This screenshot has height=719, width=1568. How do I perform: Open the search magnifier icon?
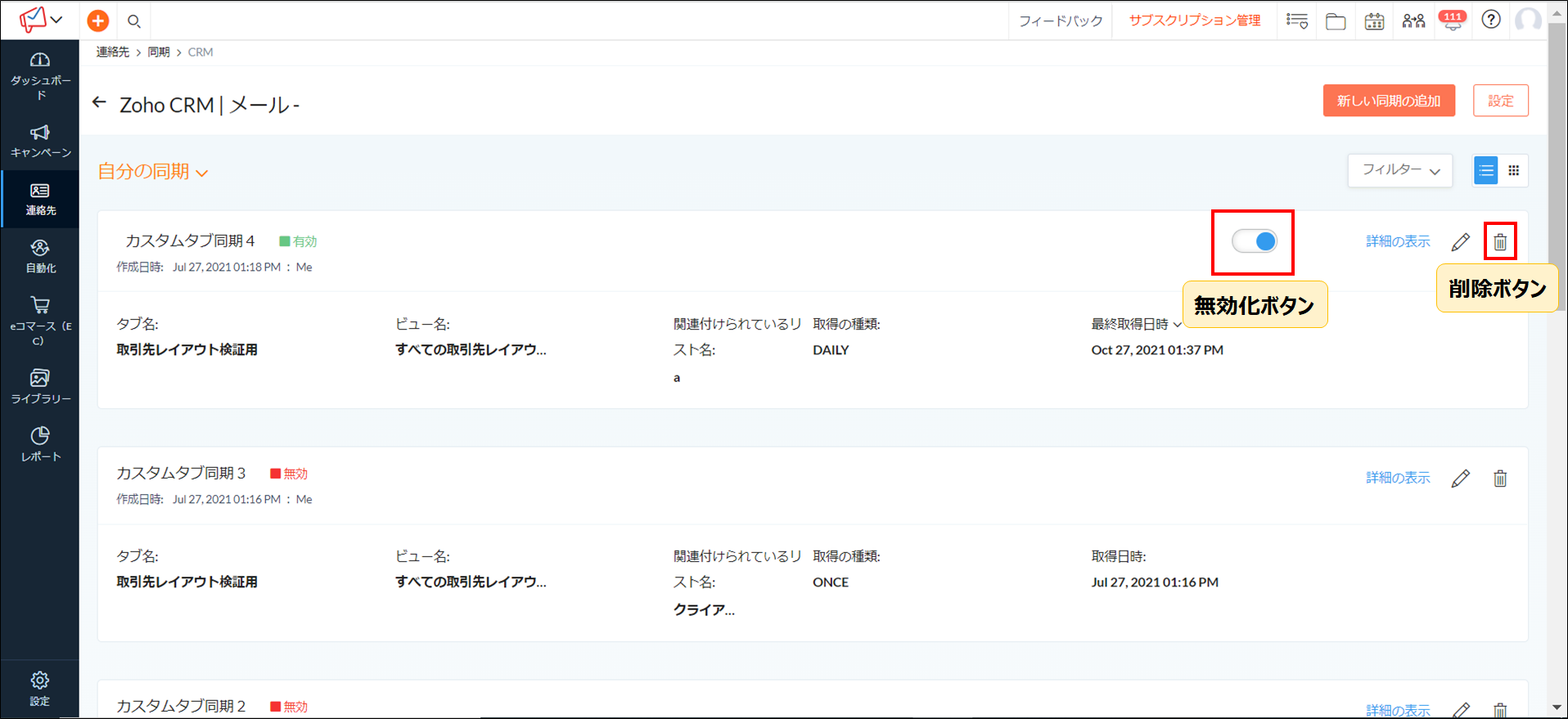pyautogui.click(x=134, y=21)
